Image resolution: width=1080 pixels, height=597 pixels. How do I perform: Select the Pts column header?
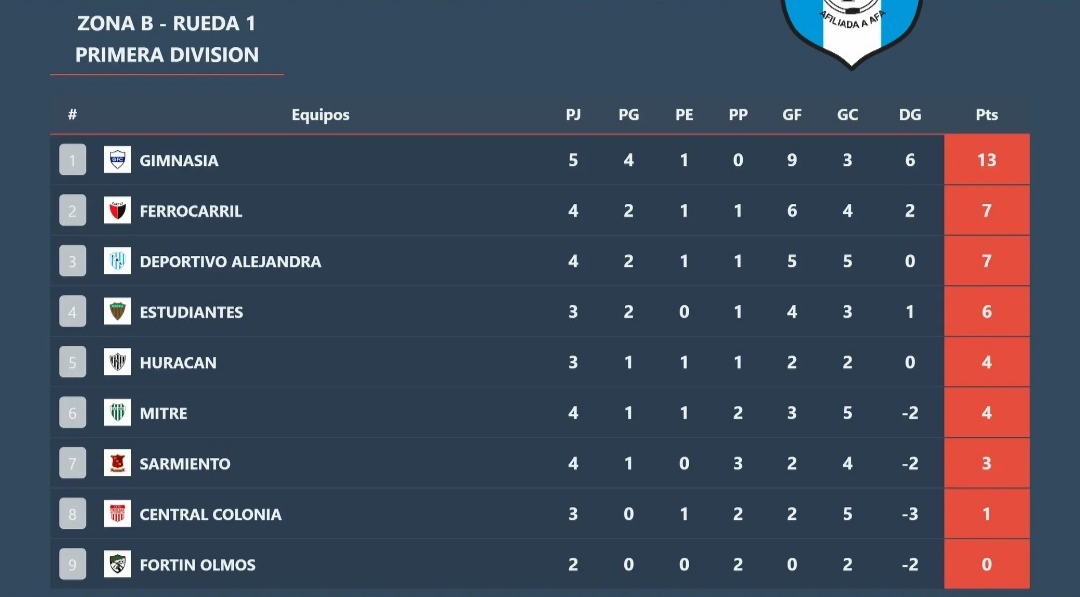[x=986, y=115]
